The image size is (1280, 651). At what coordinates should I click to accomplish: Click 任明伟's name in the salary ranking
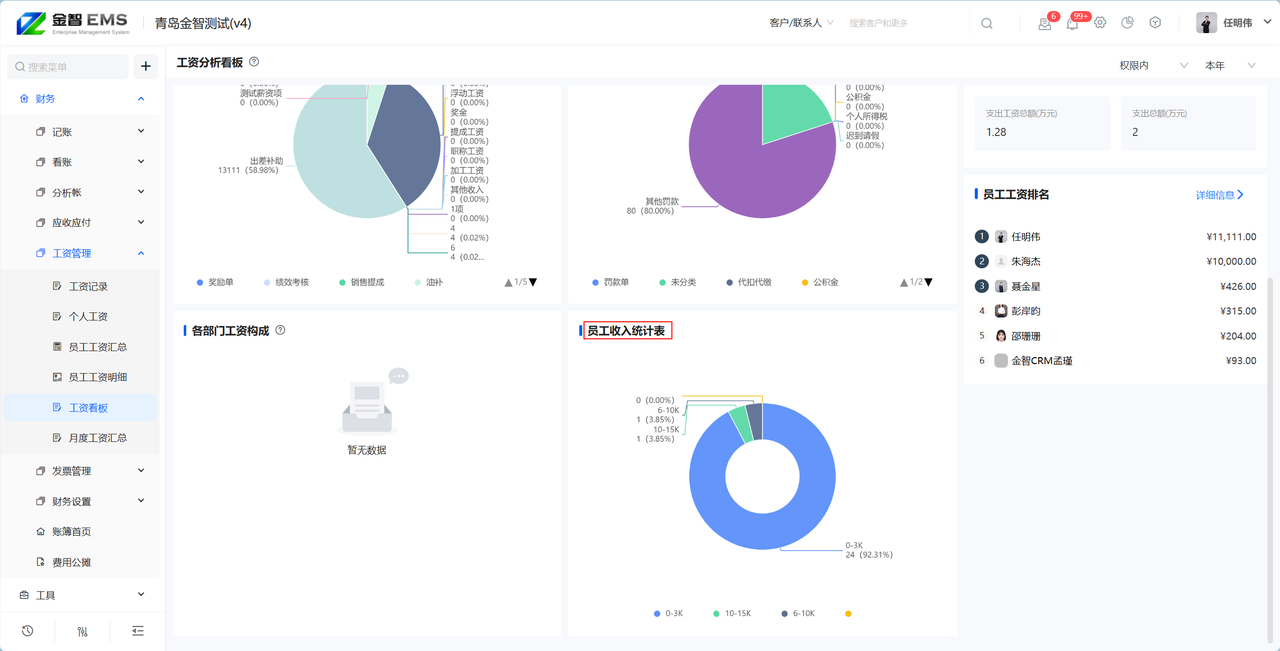(x=1026, y=237)
